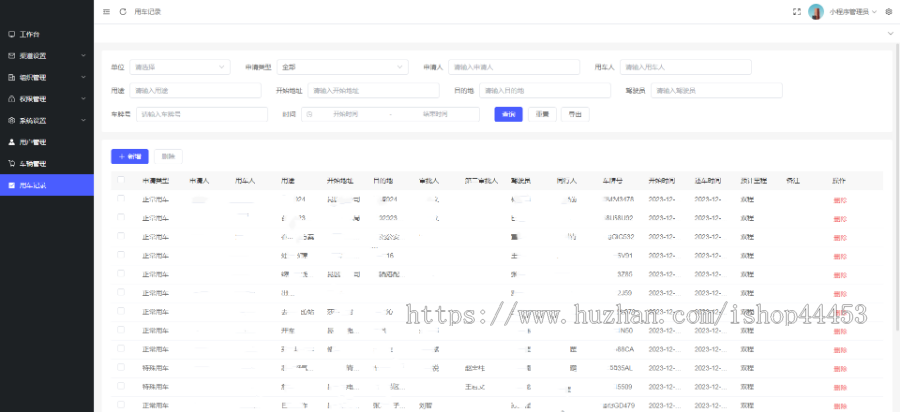
Task: Open the tab bar chevron below the gear
Action: (891, 34)
